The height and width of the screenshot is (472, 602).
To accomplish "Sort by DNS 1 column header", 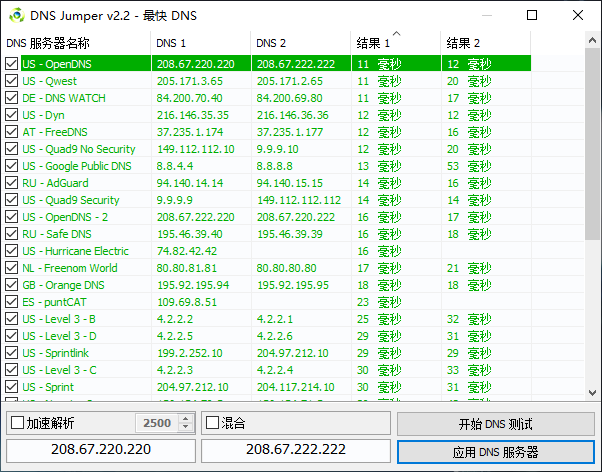I will click(x=201, y=43).
